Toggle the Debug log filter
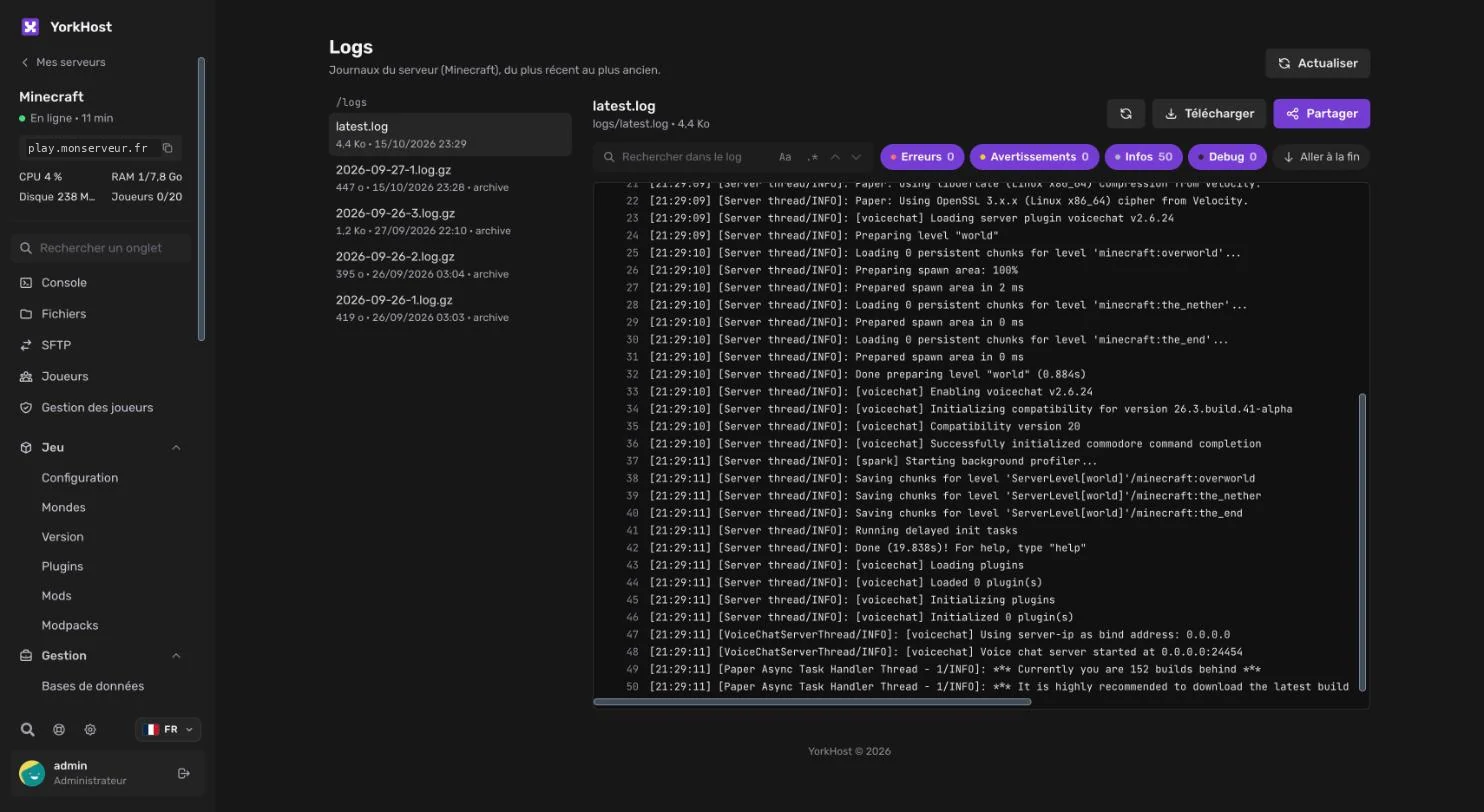The image size is (1484, 812). (x=1227, y=157)
